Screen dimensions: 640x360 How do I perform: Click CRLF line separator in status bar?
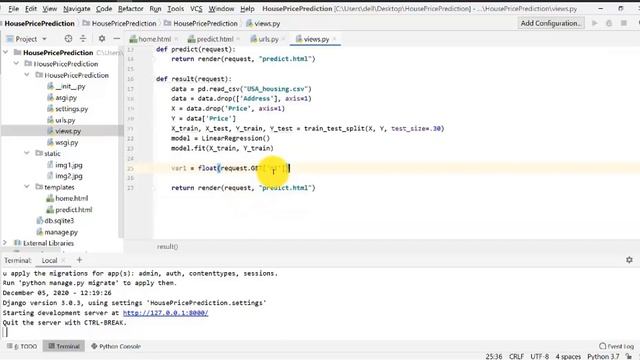click(516, 356)
